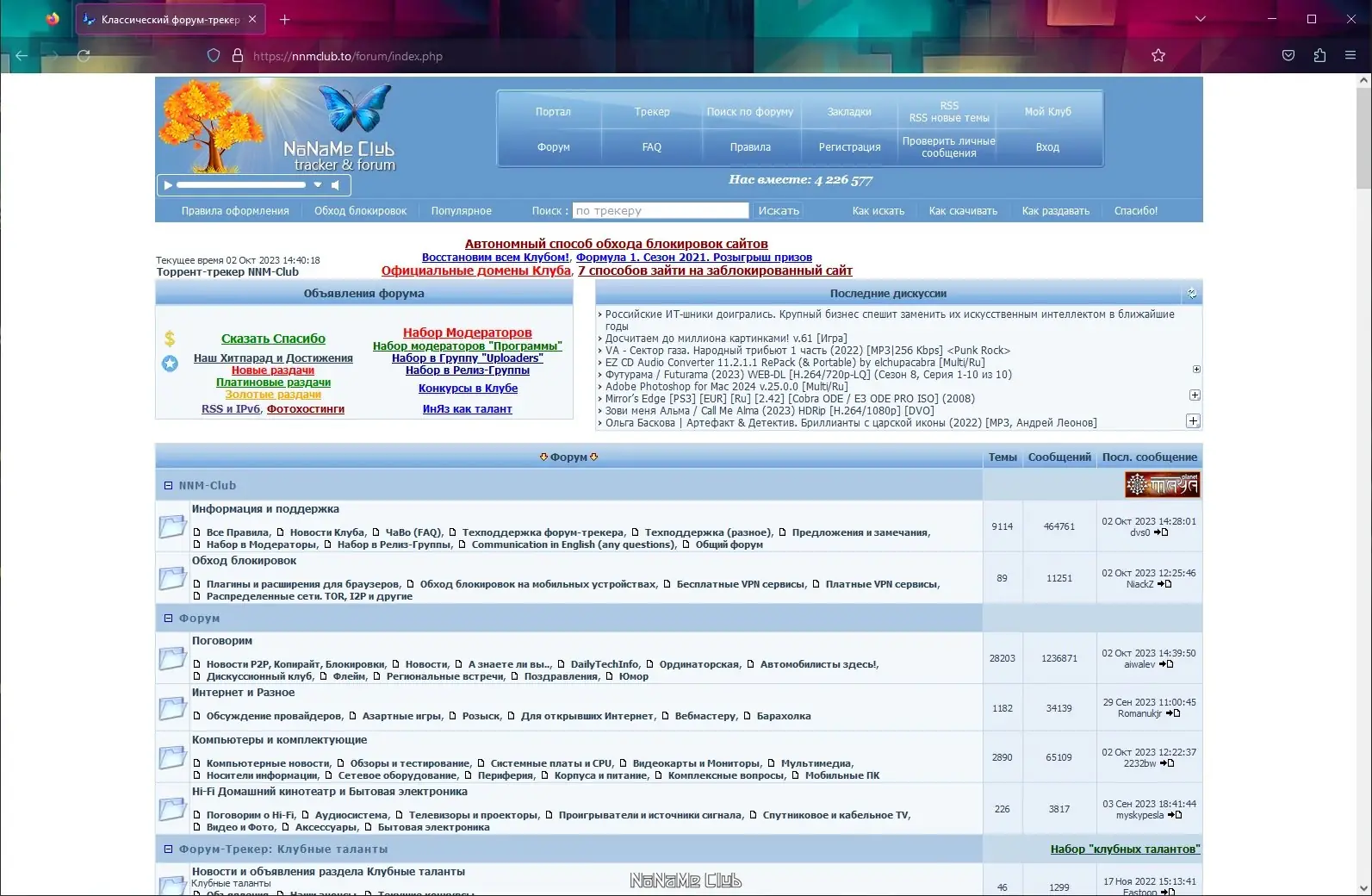1372x896 pixels.
Task: Click the Вход login link
Action: (1047, 147)
